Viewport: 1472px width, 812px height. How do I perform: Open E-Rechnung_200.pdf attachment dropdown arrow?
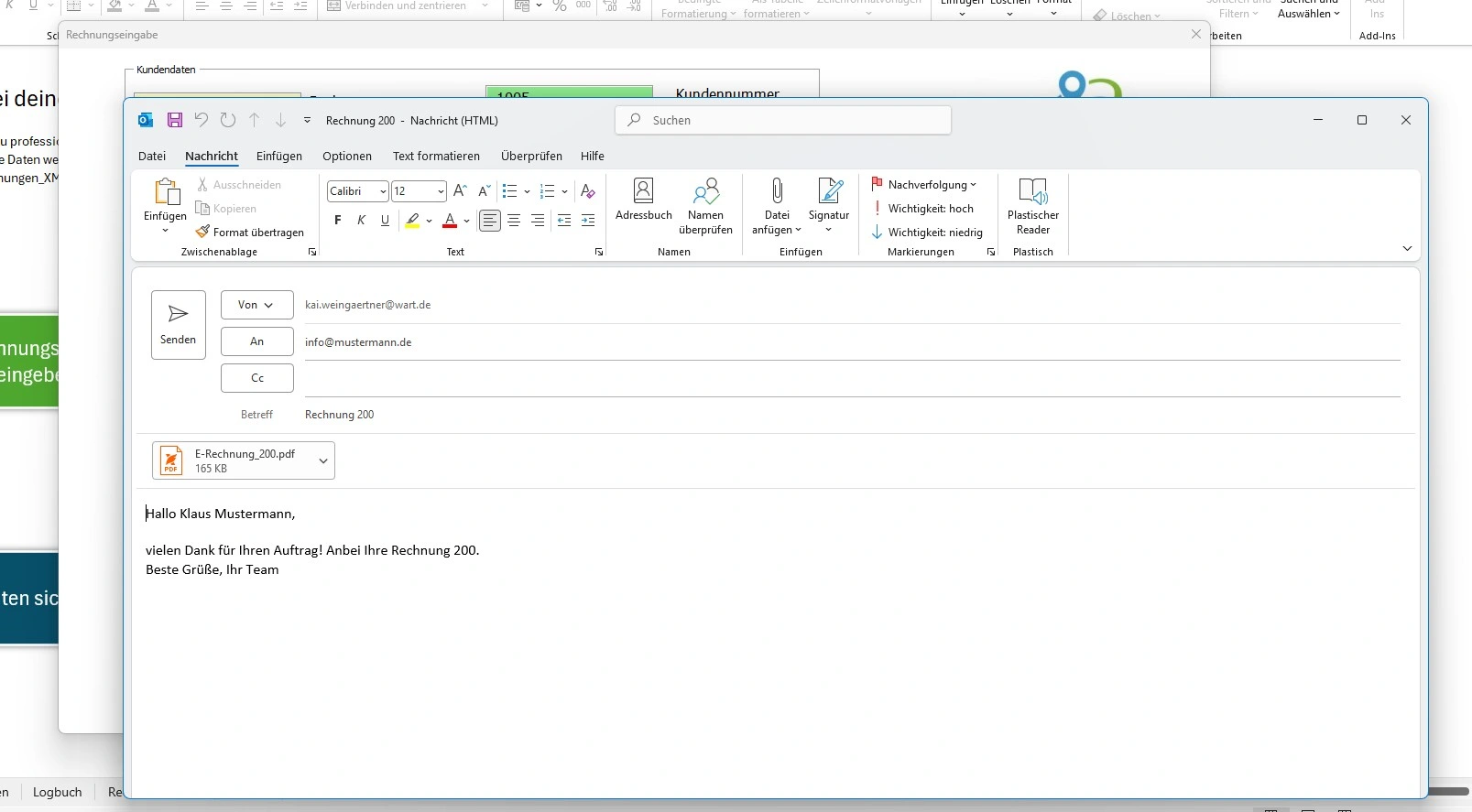[x=322, y=461]
